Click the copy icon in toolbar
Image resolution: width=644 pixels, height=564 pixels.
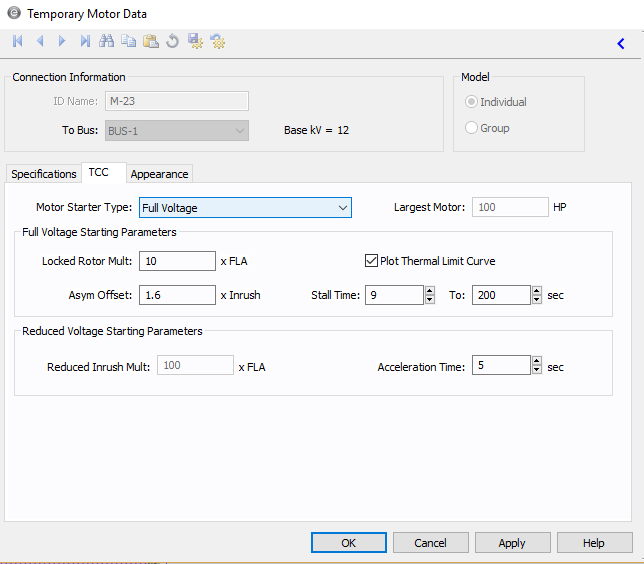click(x=128, y=42)
